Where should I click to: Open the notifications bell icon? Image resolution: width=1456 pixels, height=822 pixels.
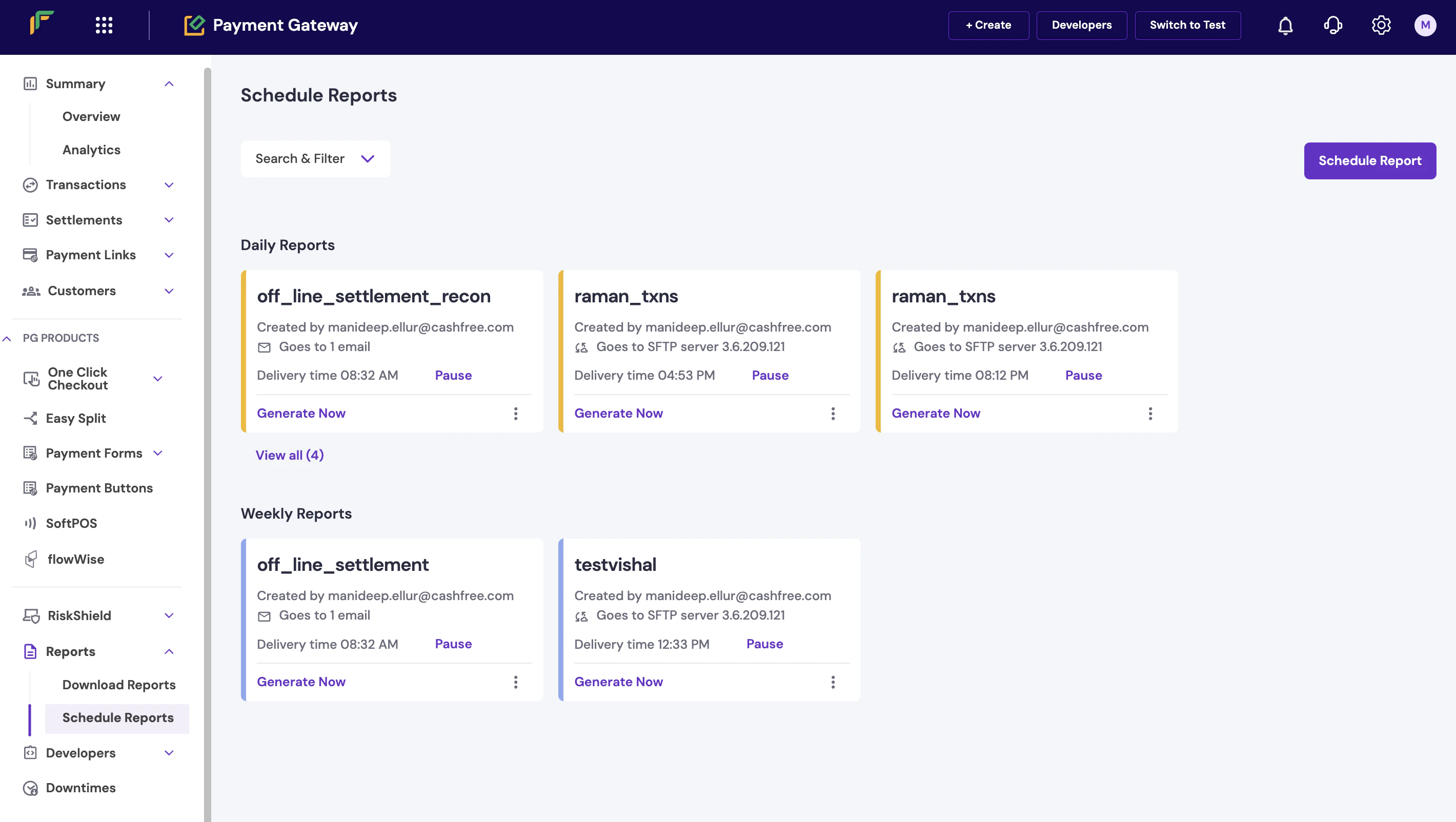[1285, 26]
